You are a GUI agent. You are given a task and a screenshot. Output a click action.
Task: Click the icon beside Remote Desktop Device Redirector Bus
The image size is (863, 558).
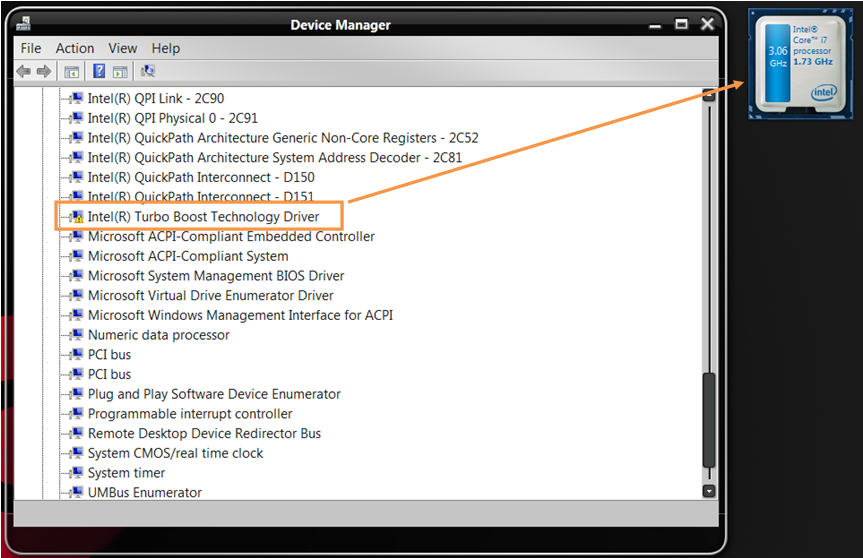(78, 433)
